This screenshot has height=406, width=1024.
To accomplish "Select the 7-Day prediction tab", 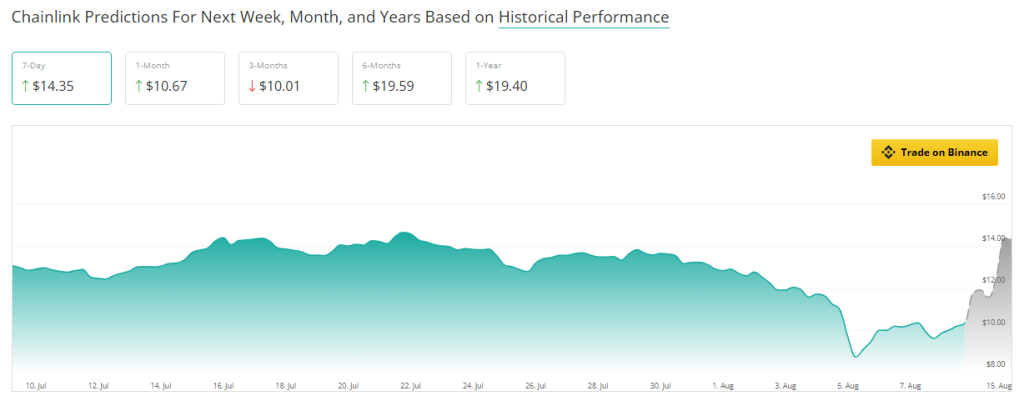I will [x=62, y=78].
